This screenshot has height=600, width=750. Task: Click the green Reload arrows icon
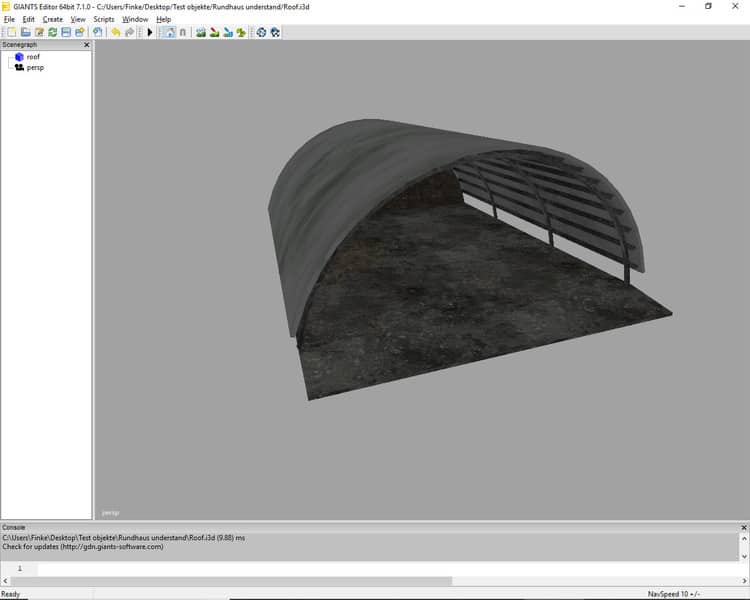[53, 32]
